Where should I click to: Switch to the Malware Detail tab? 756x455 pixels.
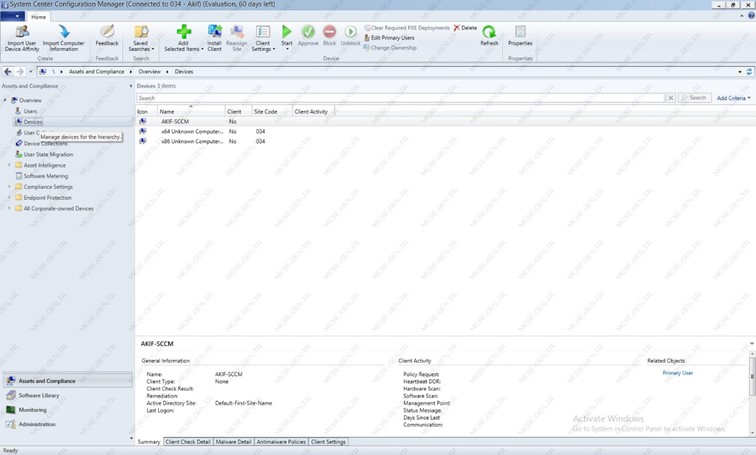tap(234, 442)
